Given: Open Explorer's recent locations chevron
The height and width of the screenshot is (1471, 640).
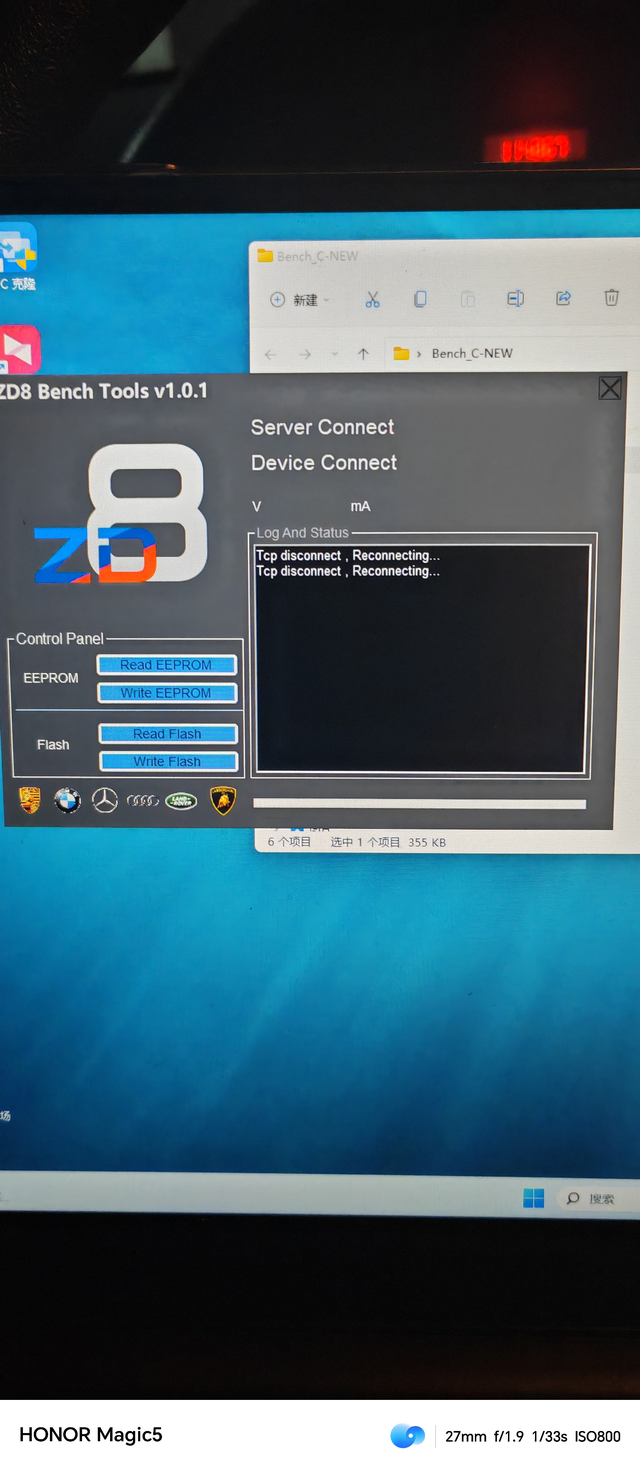Looking at the screenshot, I should [334, 355].
